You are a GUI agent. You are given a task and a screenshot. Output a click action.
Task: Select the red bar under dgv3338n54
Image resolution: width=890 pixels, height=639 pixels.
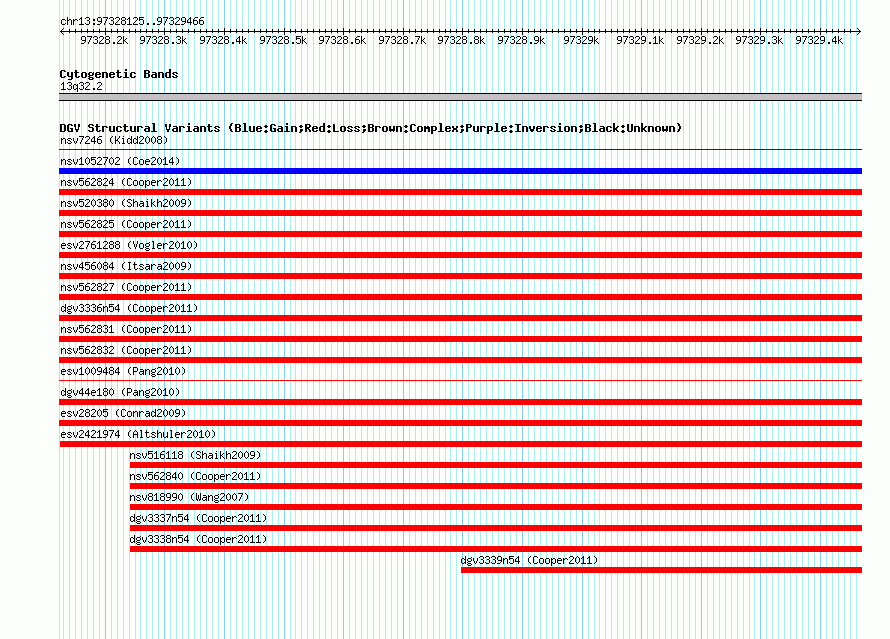pos(496,549)
